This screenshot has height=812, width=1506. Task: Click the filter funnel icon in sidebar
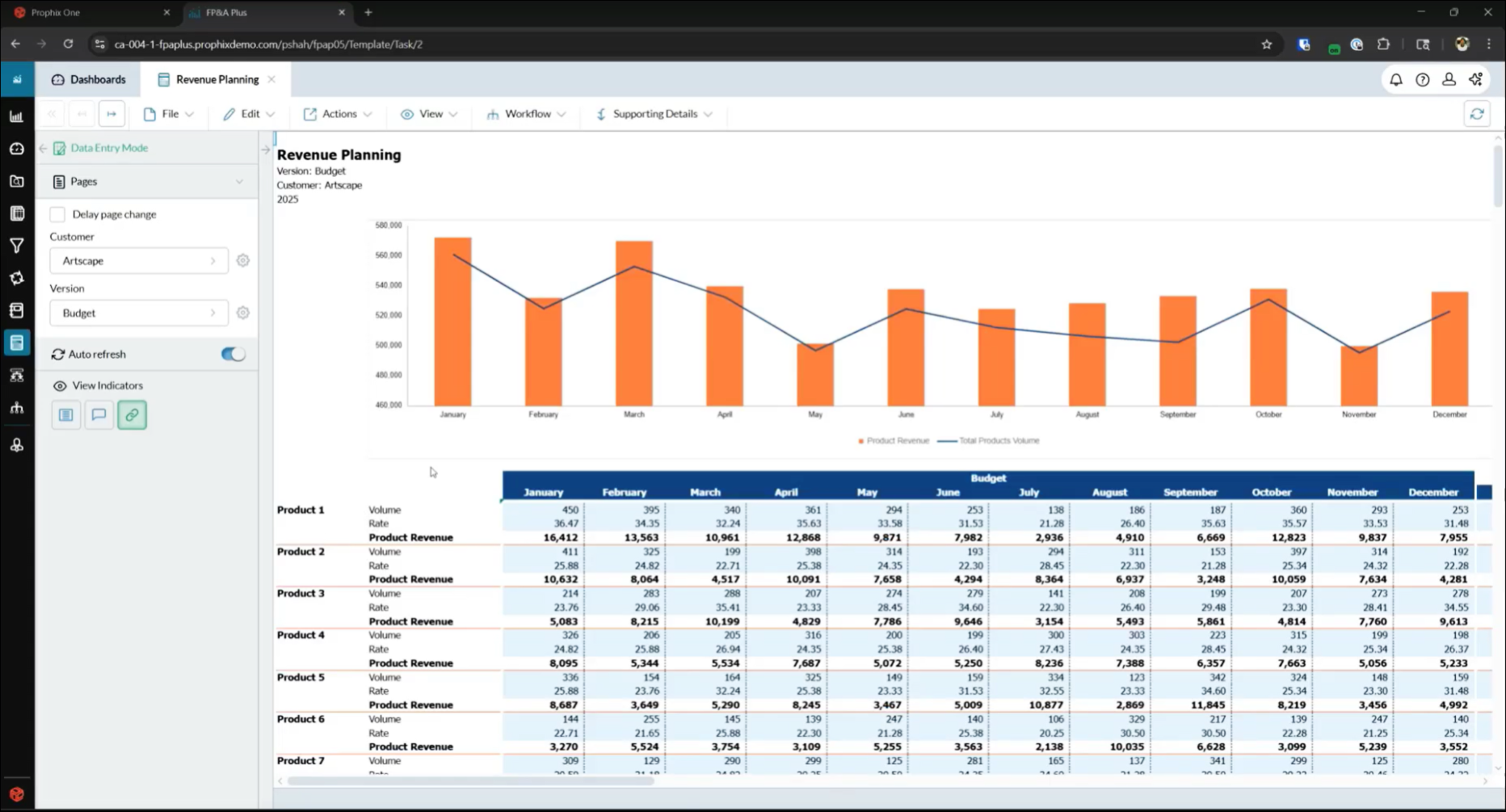click(x=16, y=246)
